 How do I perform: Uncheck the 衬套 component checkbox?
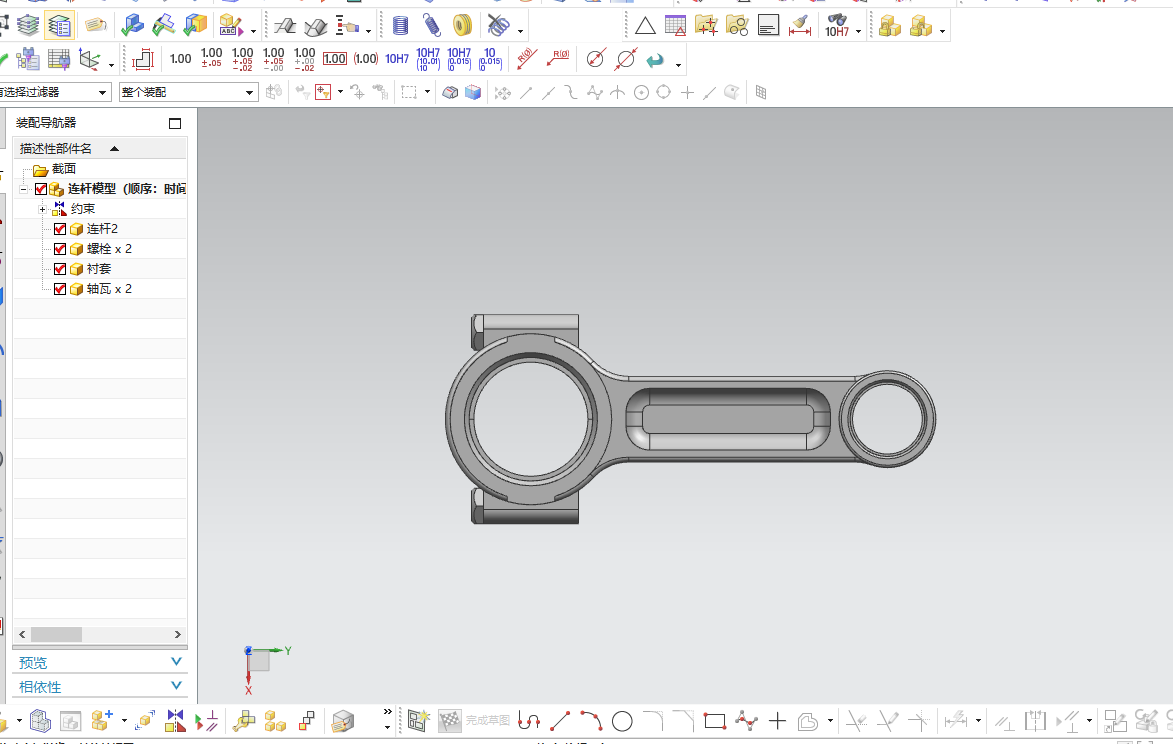(60, 269)
